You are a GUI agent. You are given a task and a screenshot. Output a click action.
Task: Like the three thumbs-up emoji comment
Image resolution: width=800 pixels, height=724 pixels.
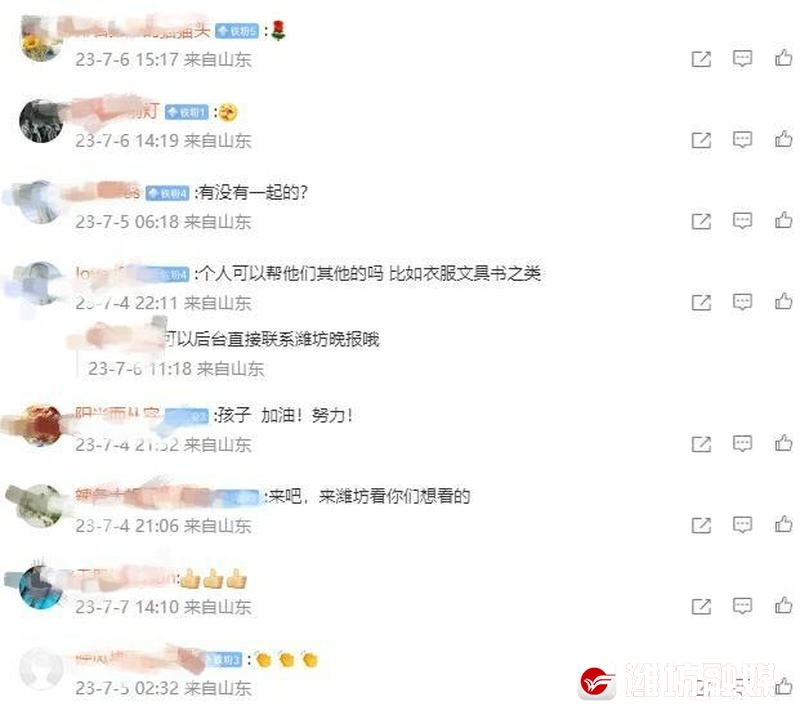click(784, 605)
